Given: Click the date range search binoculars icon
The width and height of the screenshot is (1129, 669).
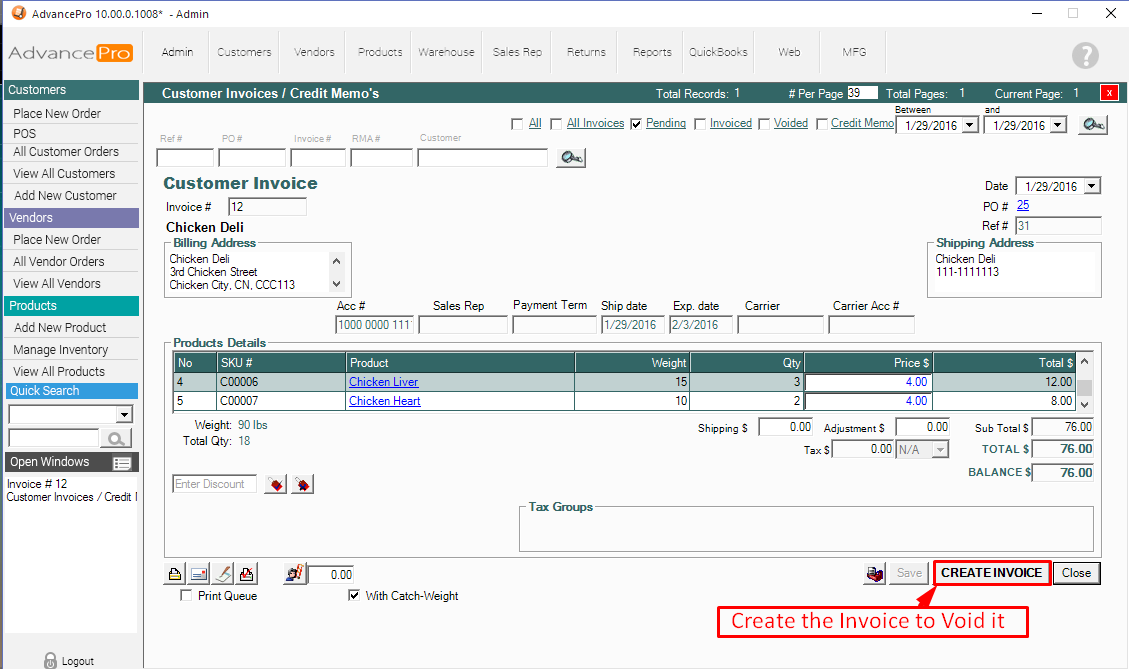Looking at the screenshot, I should tap(1094, 125).
